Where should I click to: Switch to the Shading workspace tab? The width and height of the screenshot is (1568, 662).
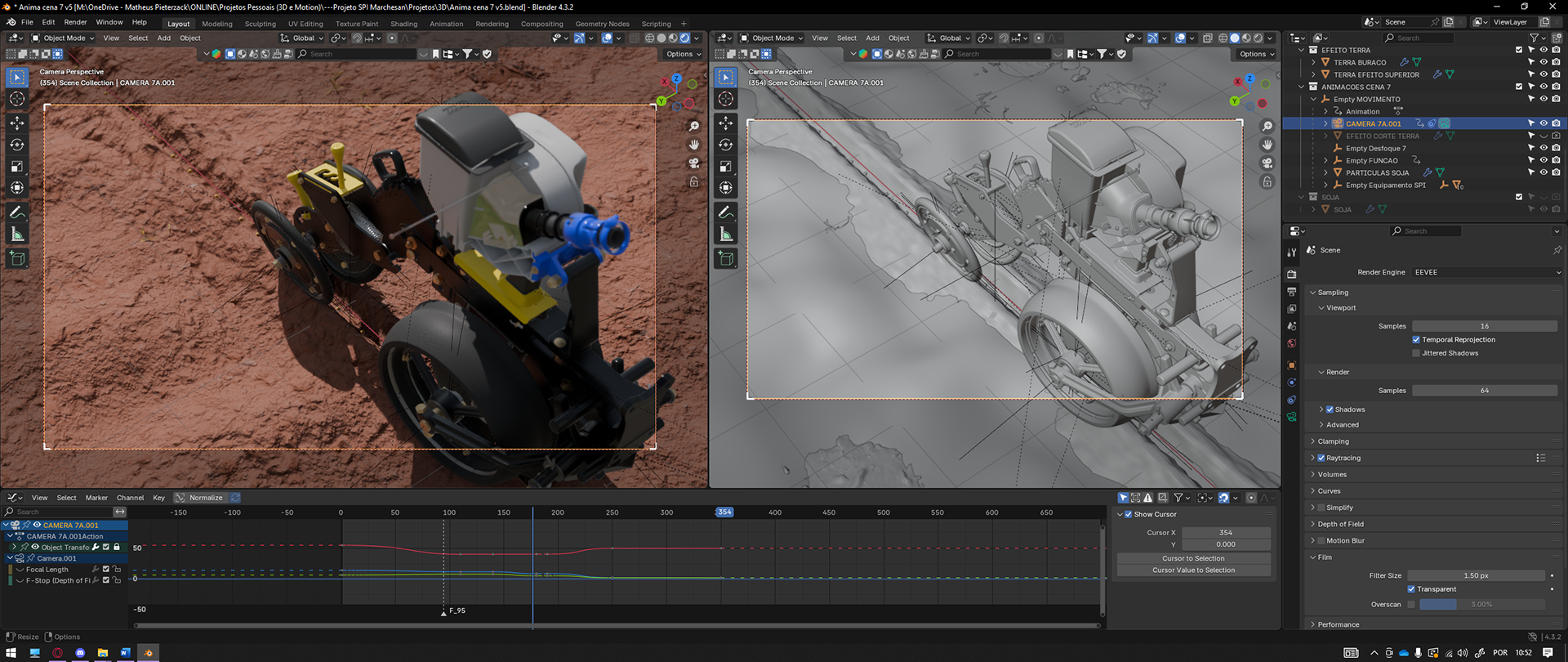tap(403, 24)
